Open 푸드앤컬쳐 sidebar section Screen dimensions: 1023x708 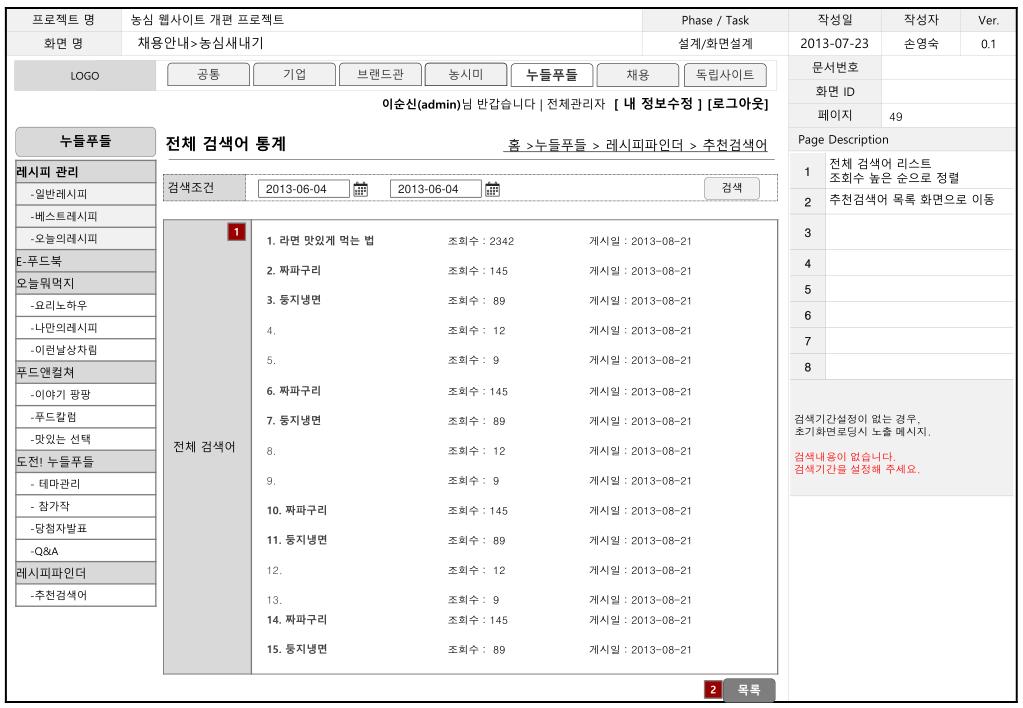tap(85, 373)
